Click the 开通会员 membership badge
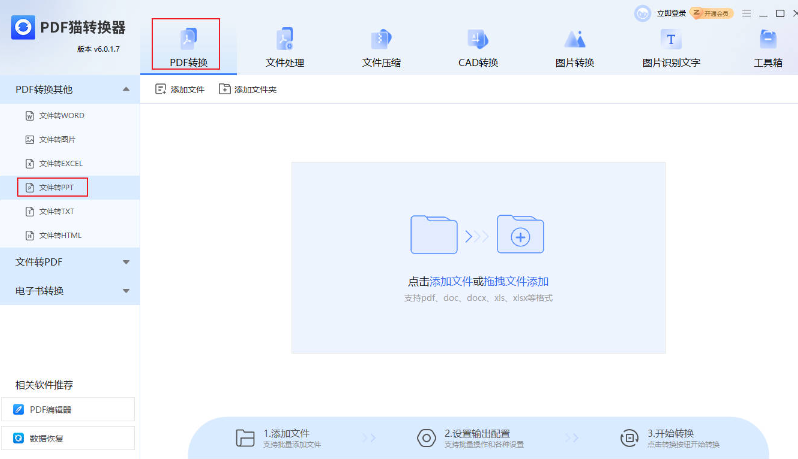This screenshot has height=459, width=798. tap(711, 13)
